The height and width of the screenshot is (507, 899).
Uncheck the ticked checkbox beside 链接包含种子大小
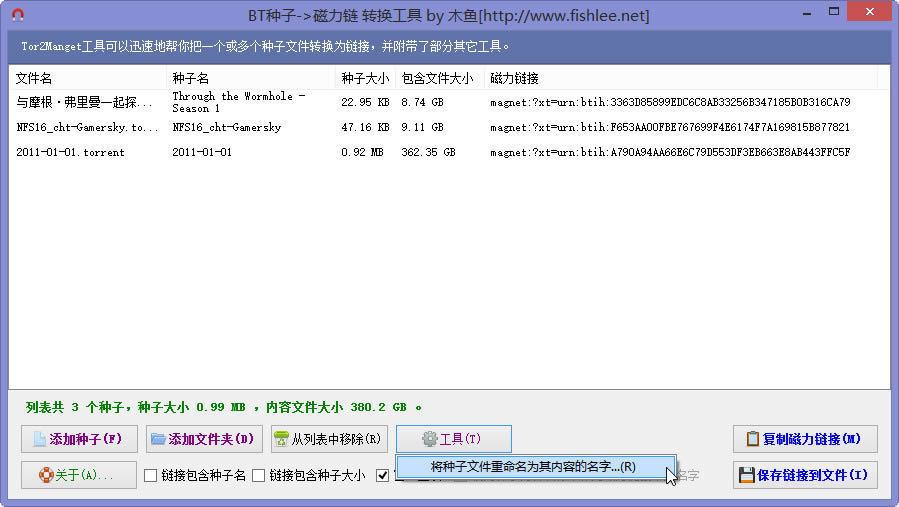point(383,476)
